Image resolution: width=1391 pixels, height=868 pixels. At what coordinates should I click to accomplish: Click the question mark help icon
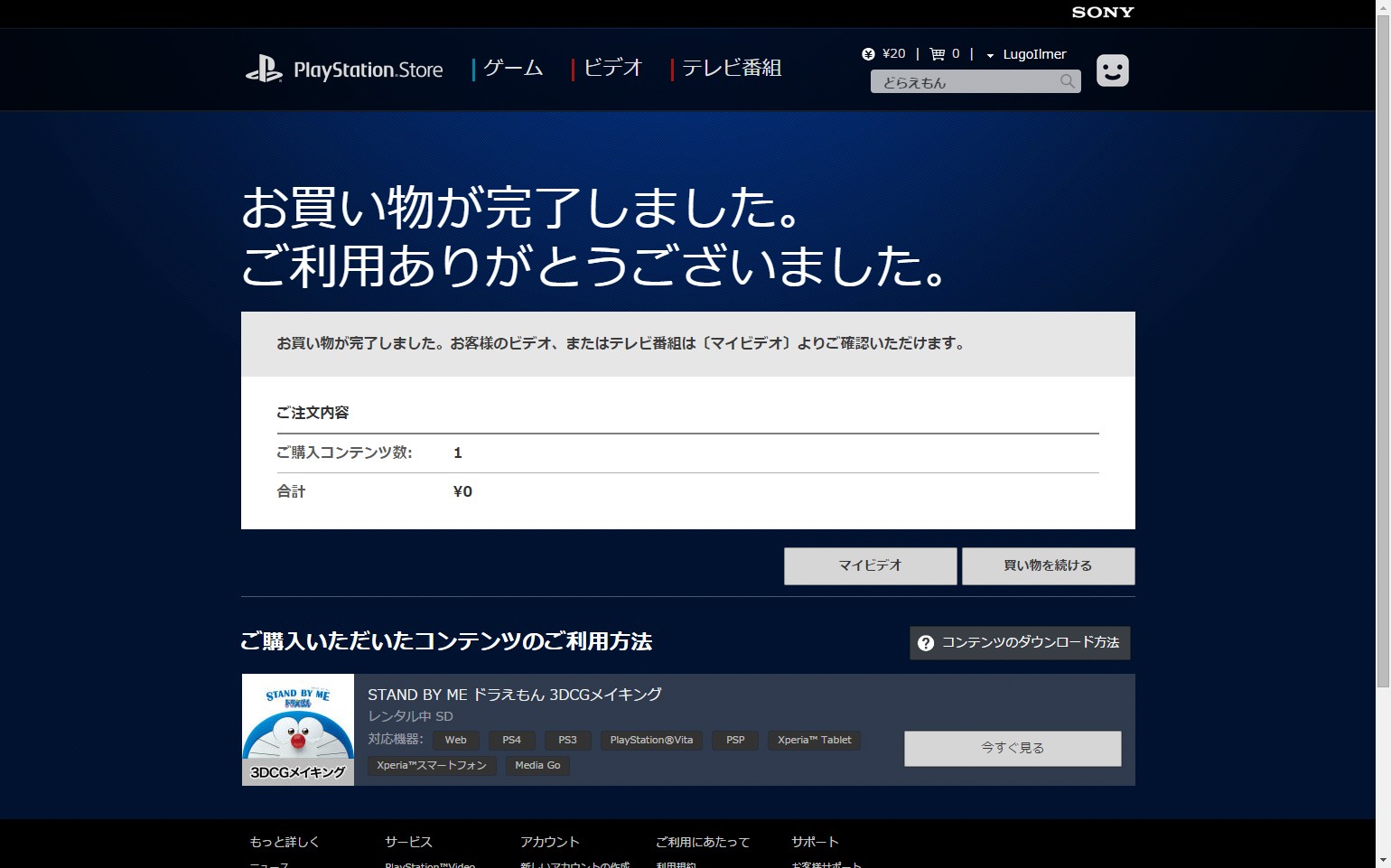925,643
